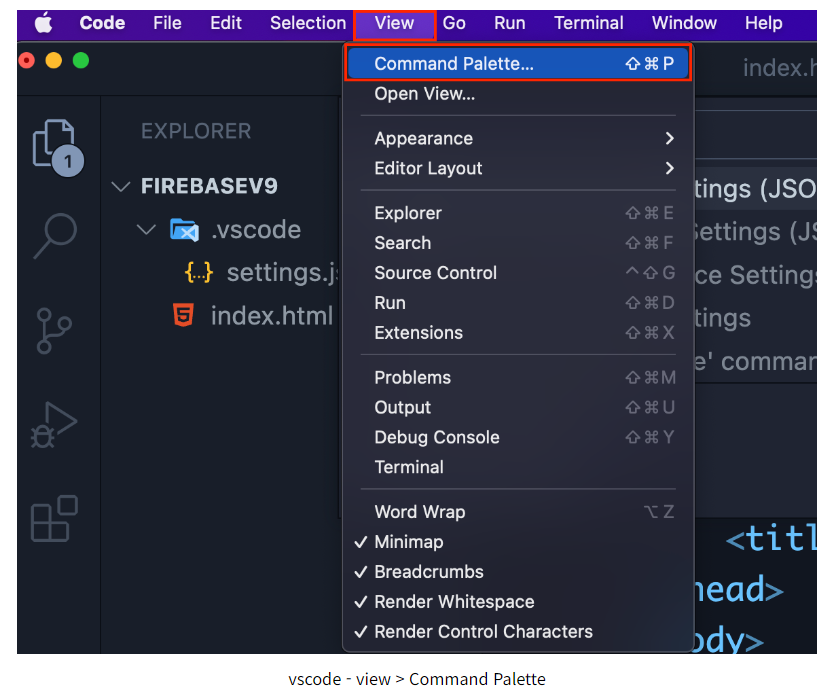Select Debug Console in the View menu

(x=518, y=437)
